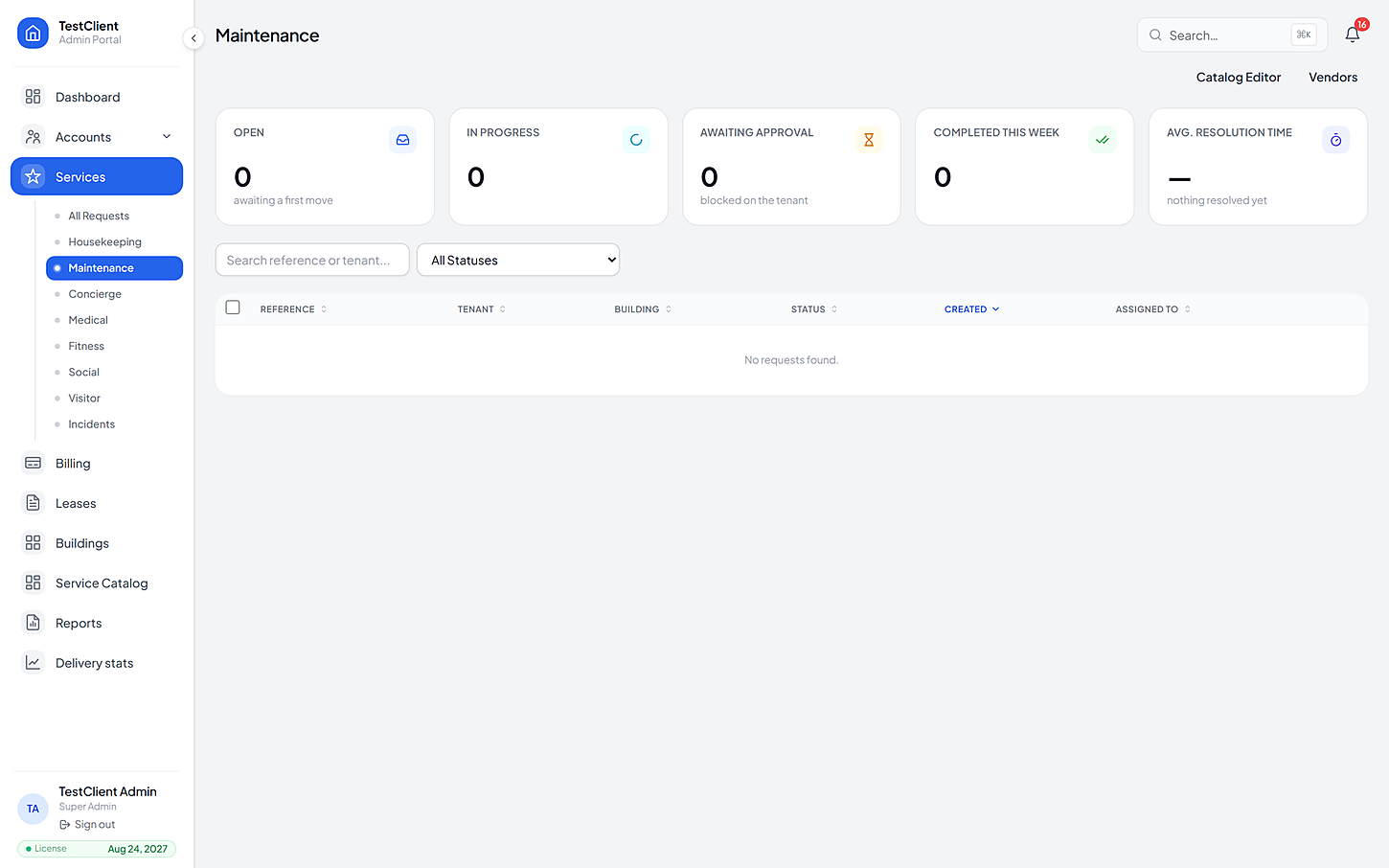The width and height of the screenshot is (1389, 868).
Task: Open Service Catalog page
Action: (x=97, y=582)
